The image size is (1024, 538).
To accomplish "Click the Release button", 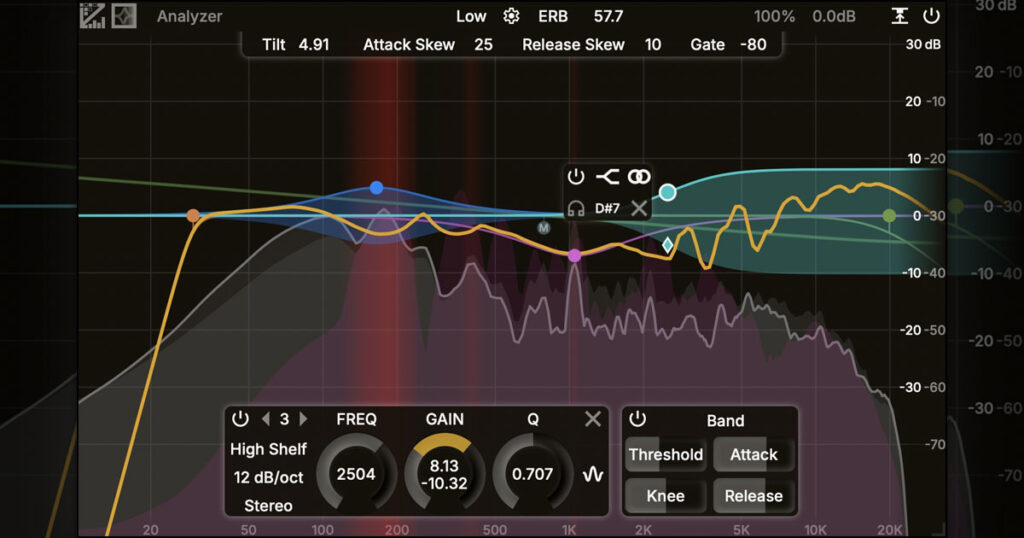I will point(754,496).
